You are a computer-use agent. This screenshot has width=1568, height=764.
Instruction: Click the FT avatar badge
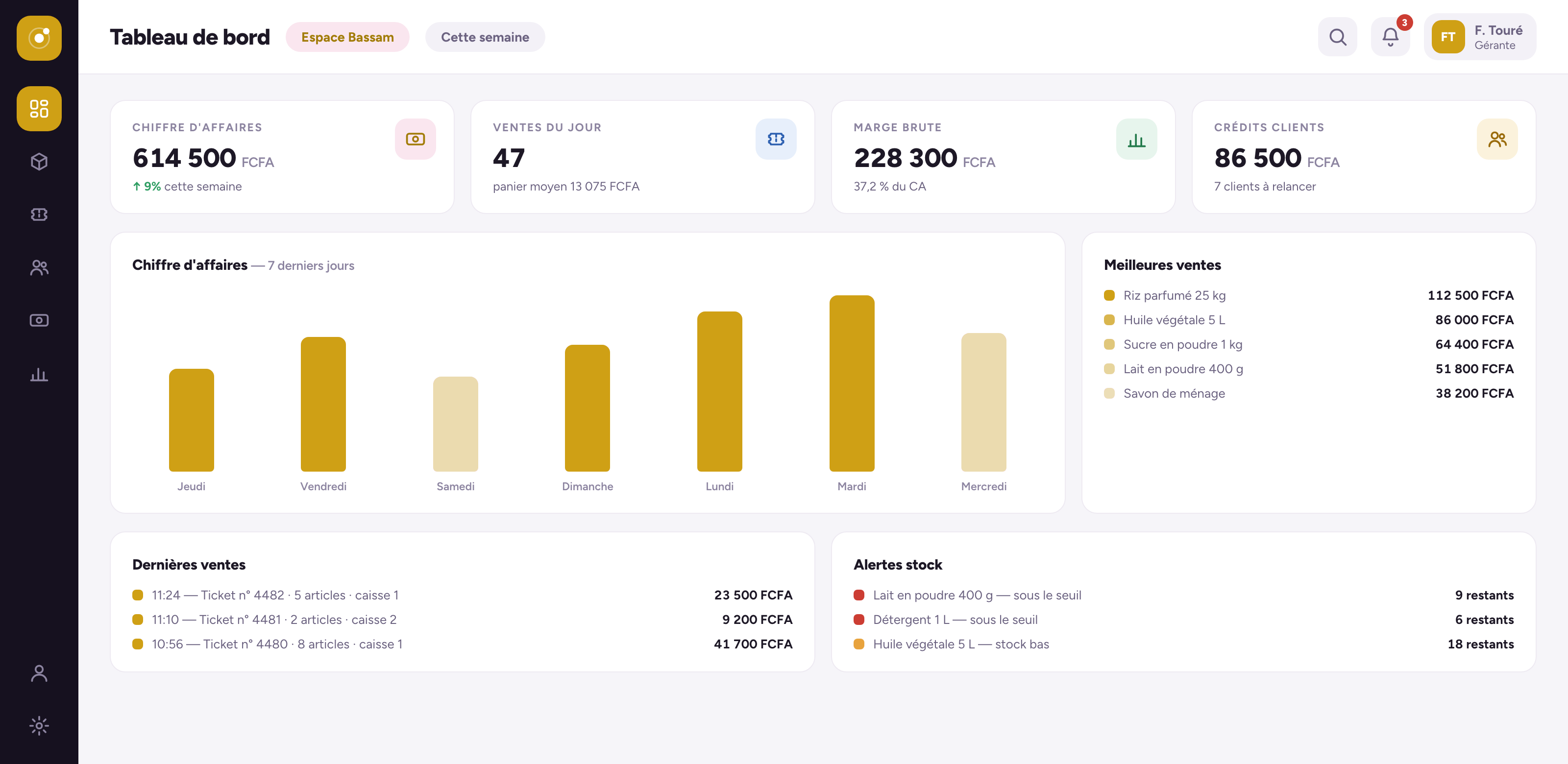click(x=1447, y=37)
